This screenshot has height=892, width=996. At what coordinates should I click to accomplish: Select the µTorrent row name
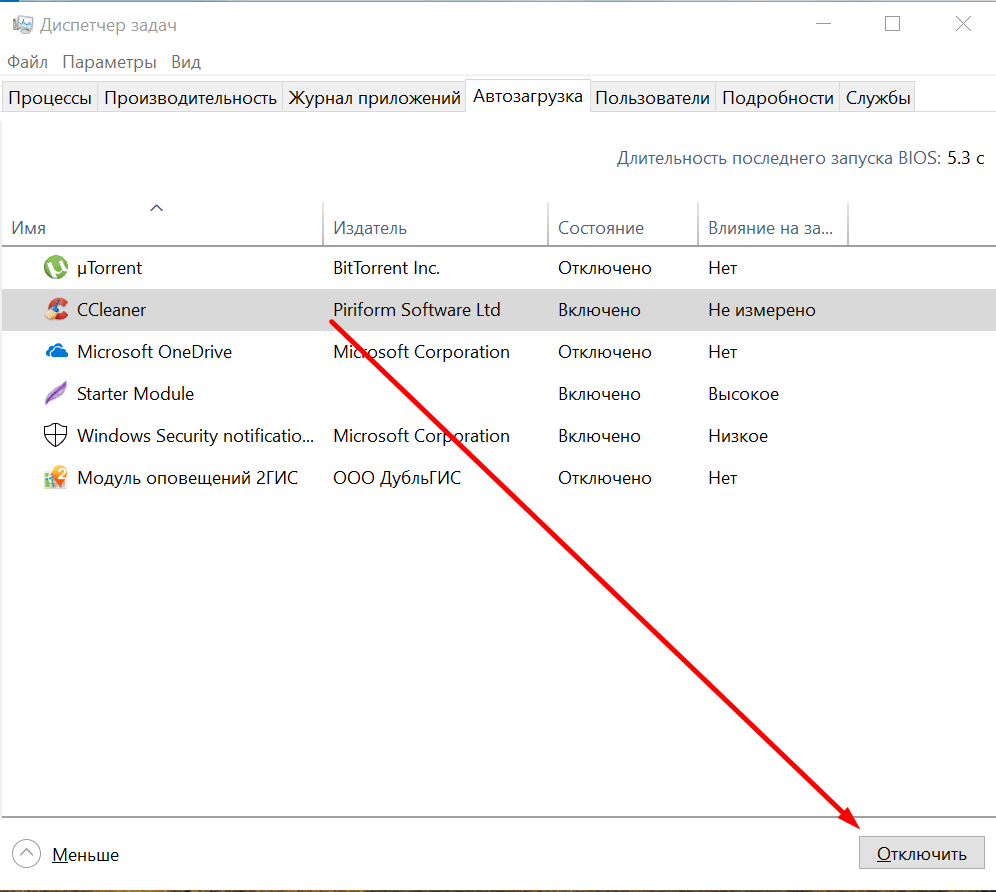pos(109,268)
